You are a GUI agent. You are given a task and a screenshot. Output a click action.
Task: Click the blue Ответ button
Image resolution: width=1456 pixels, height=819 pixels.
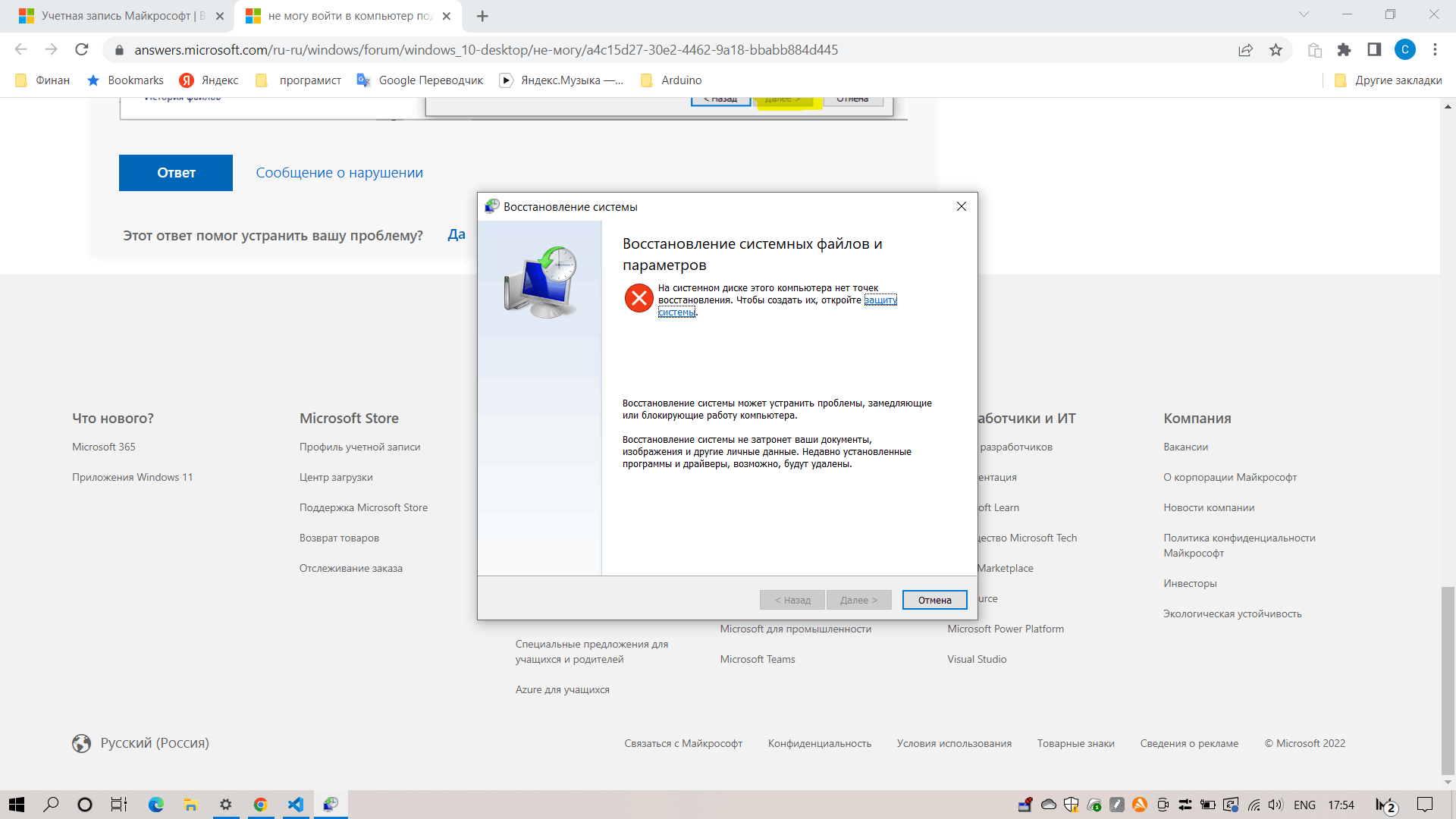click(176, 173)
